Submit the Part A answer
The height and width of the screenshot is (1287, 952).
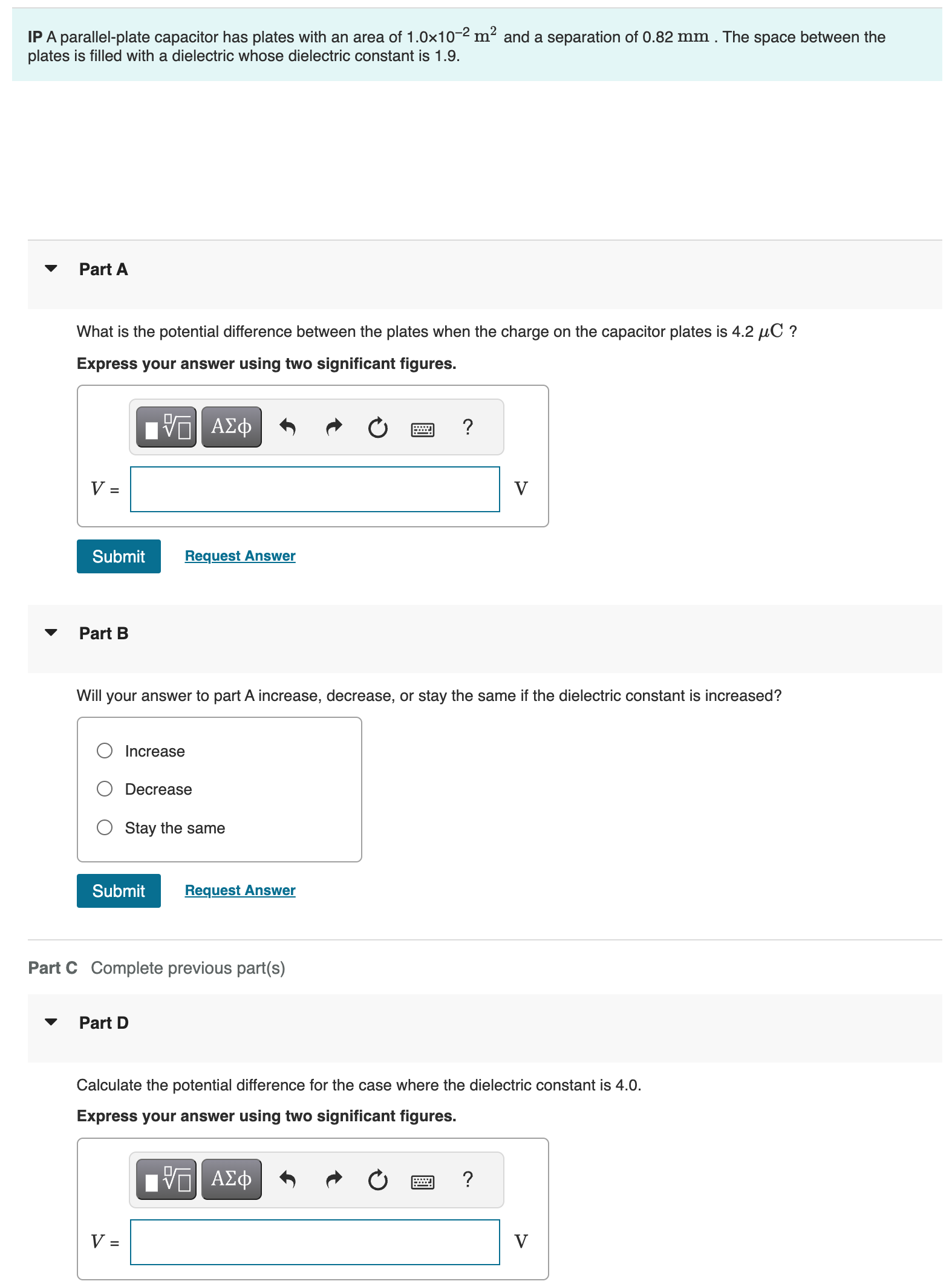[x=119, y=556]
